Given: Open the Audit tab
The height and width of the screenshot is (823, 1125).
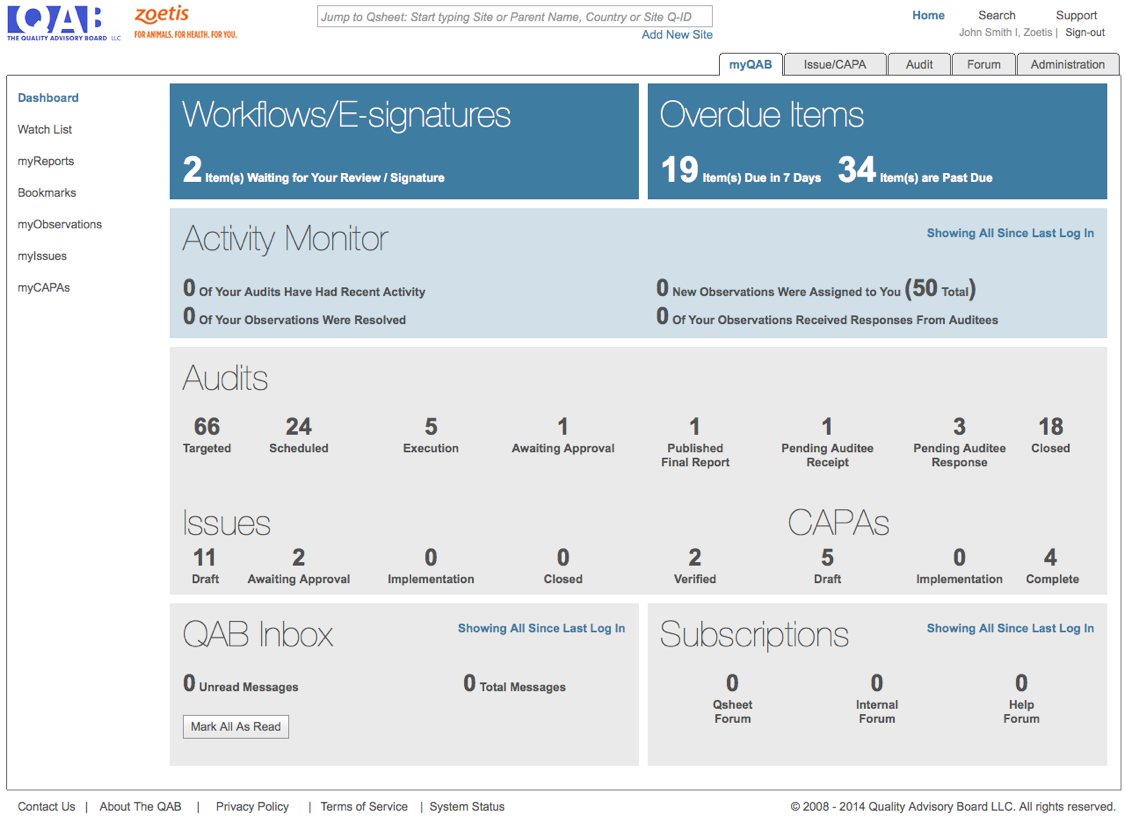Looking at the screenshot, I should click(919, 64).
